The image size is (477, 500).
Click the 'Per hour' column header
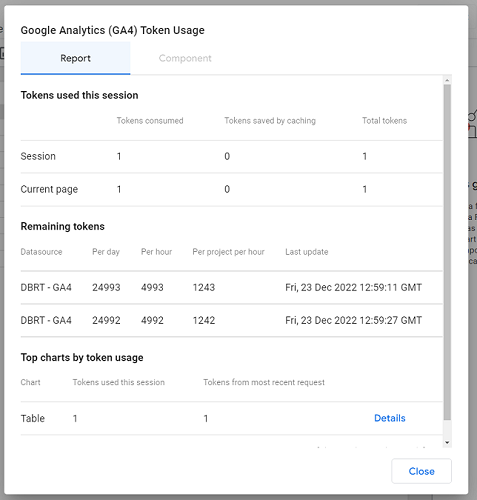point(157,252)
